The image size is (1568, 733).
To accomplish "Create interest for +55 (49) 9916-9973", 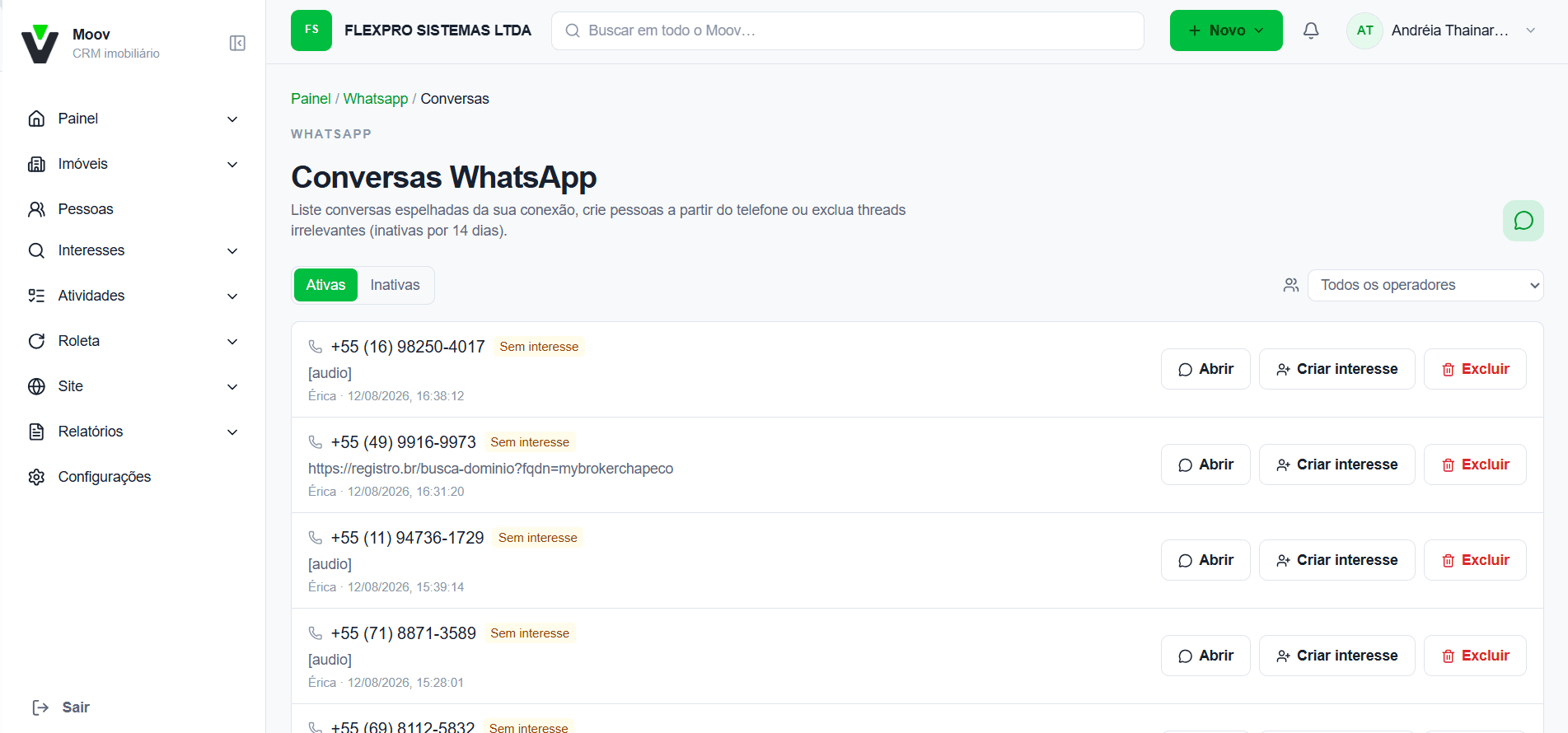I will [1336, 465].
